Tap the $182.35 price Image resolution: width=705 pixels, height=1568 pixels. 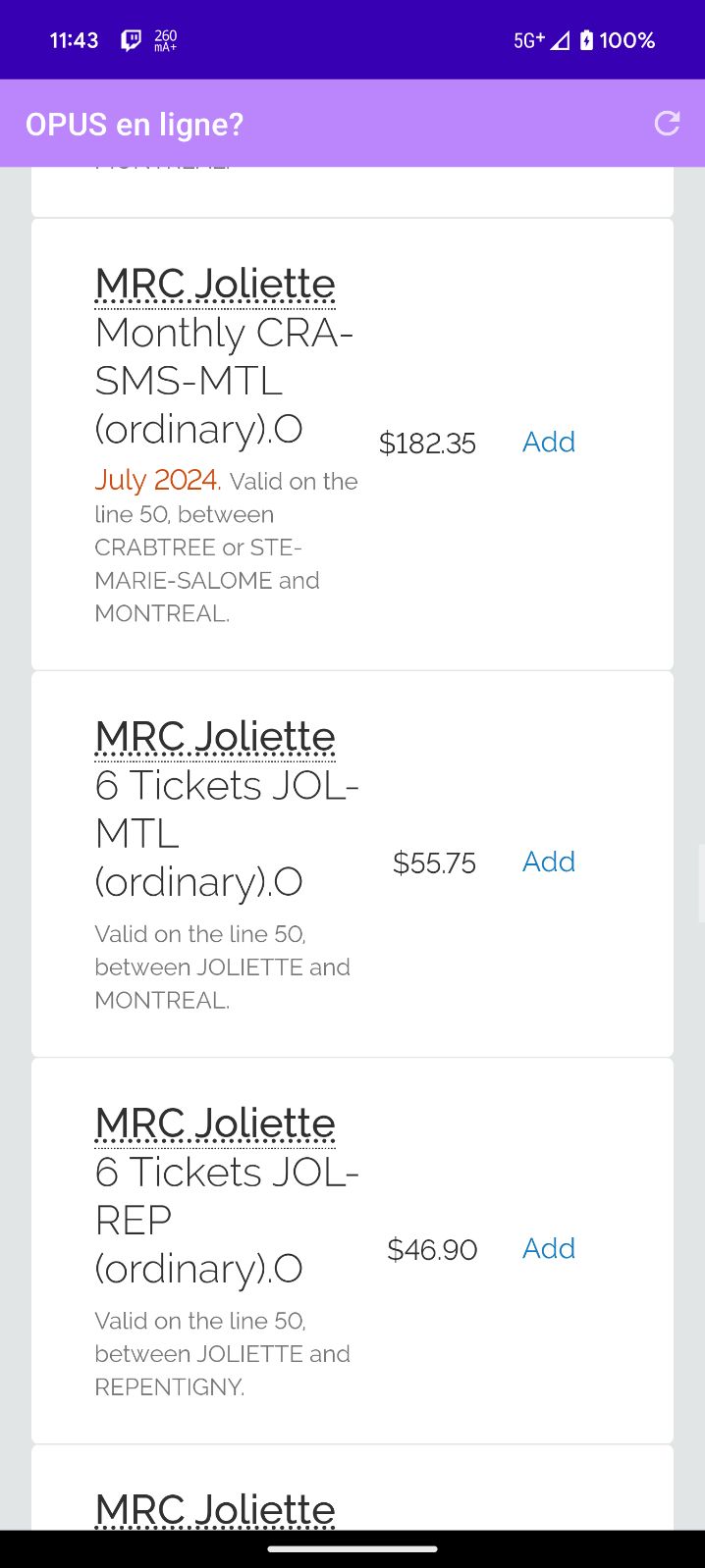point(427,444)
